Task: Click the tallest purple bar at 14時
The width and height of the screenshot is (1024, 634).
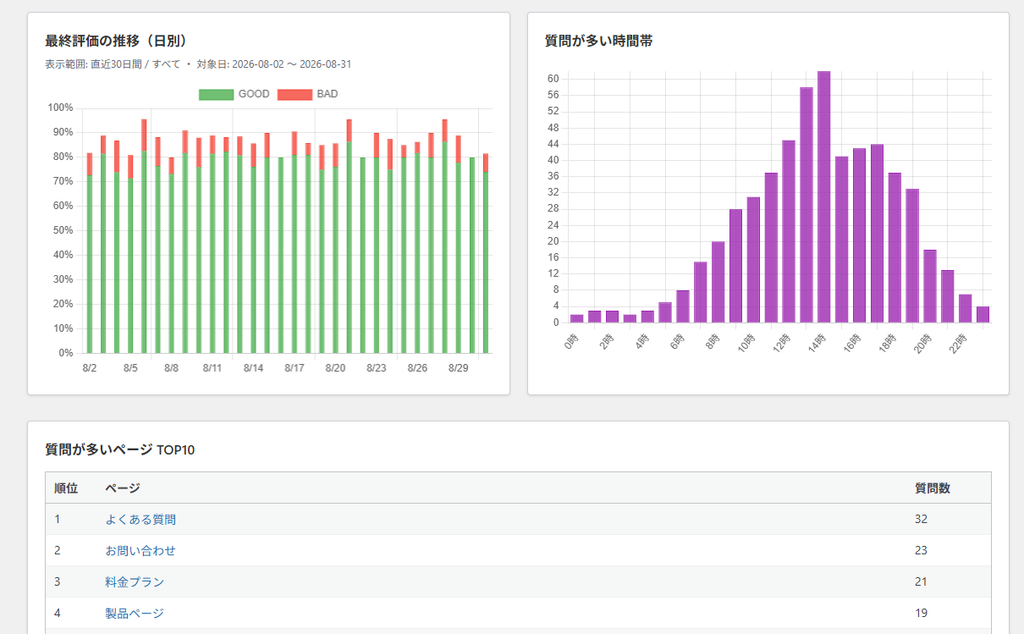Action: 824,197
